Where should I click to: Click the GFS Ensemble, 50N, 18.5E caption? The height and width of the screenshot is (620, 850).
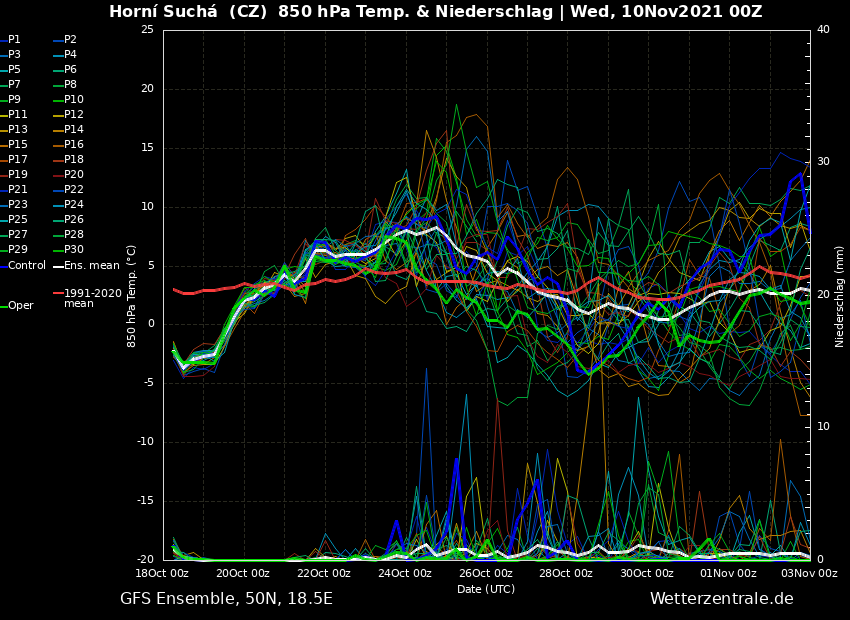[226, 599]
